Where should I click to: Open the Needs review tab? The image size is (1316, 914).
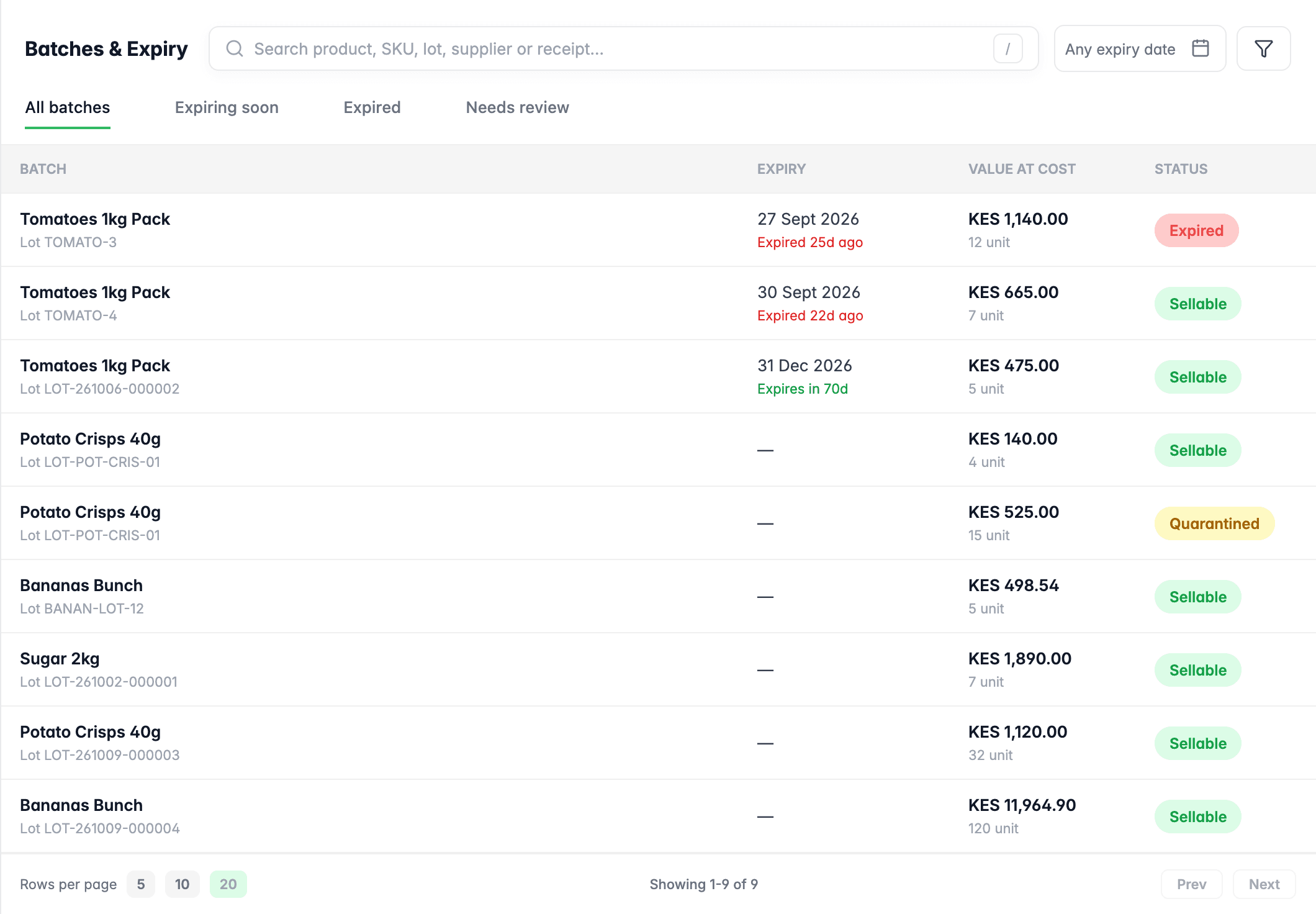tap(517, 107)
